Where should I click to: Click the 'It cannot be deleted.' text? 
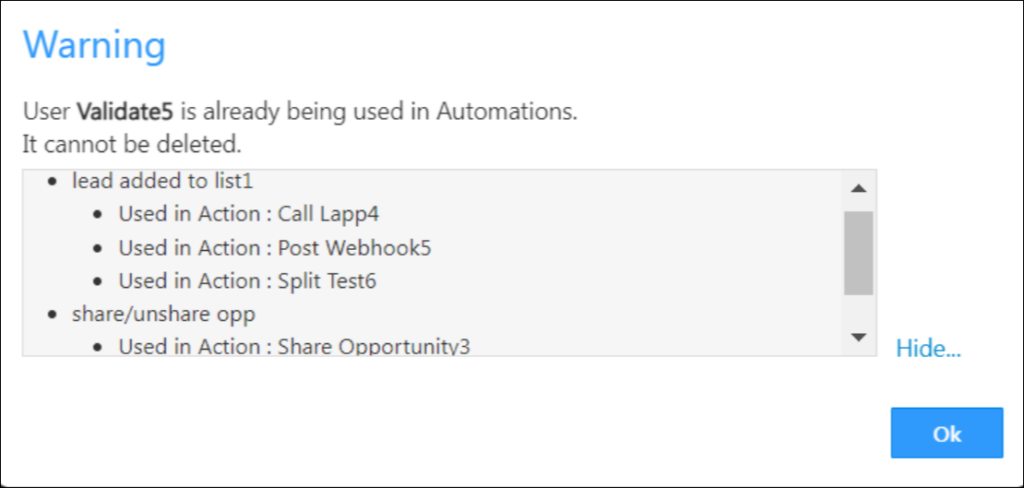pos(132,144)
